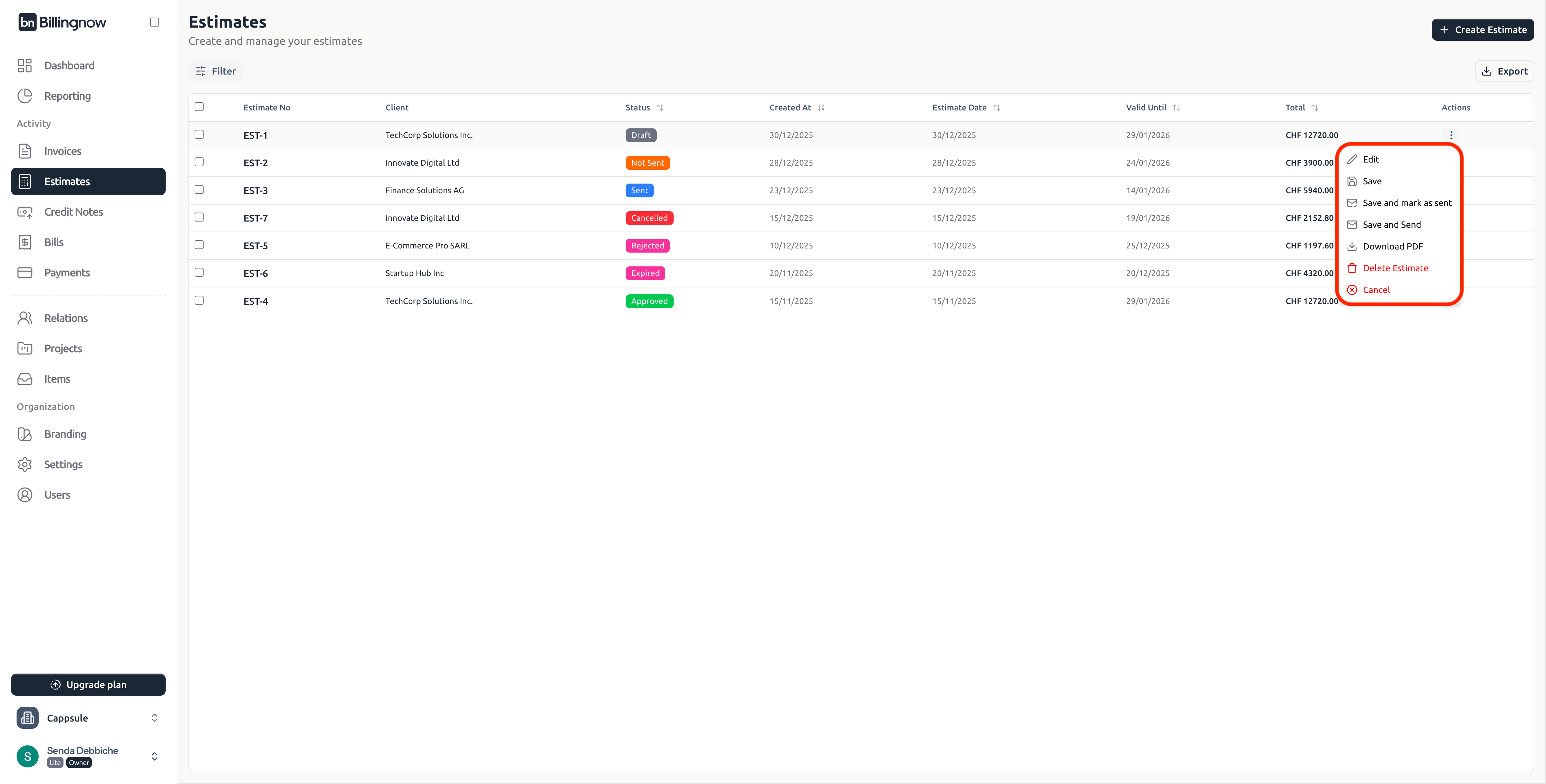Screen dimensions: 1546x784
Task: Select the Reporting icon in the sidebar
Action: [x=25, y=95]
